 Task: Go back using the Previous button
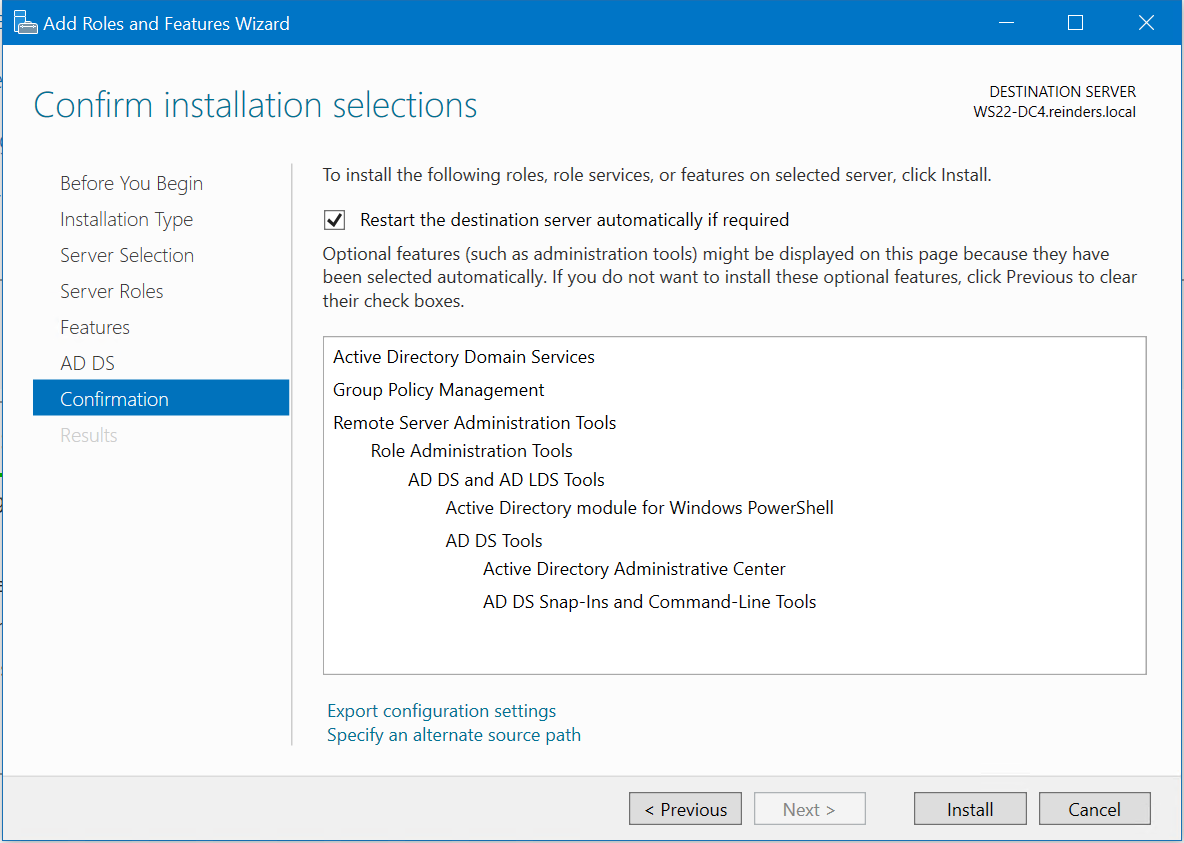coord(685,808)
